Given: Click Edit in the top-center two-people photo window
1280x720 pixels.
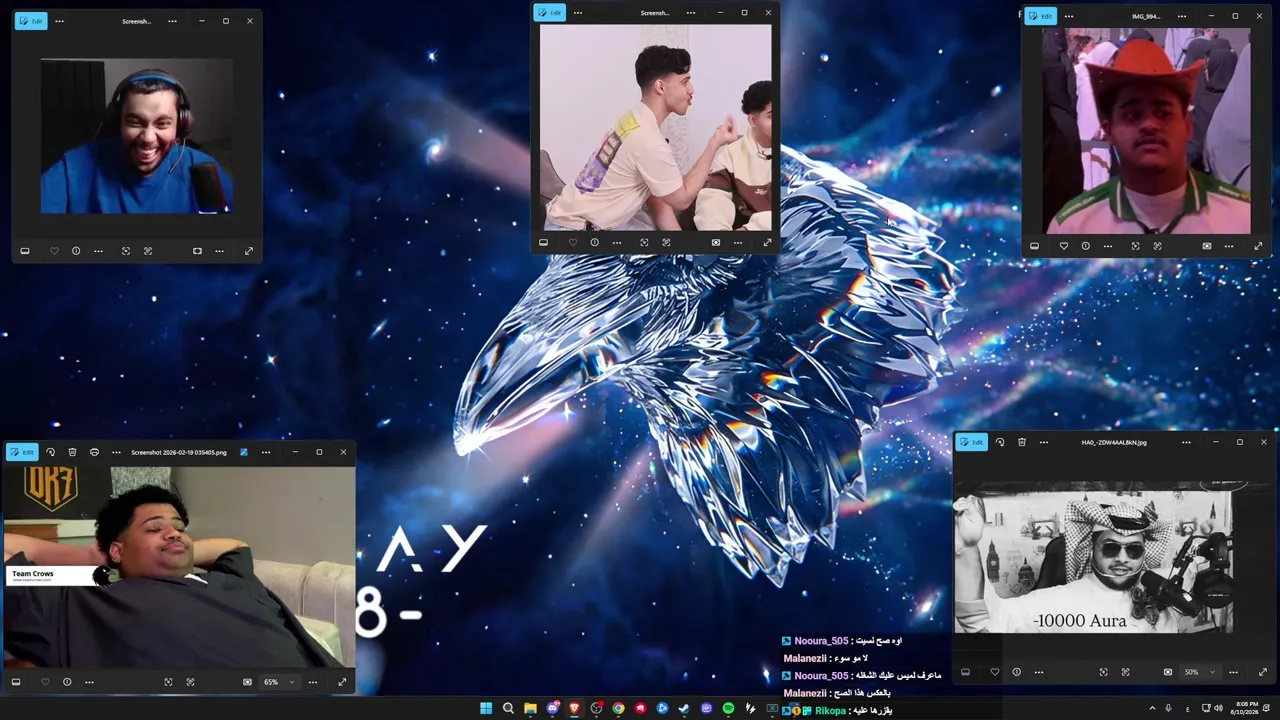Looking at the screenshot, I should (549, 12).
